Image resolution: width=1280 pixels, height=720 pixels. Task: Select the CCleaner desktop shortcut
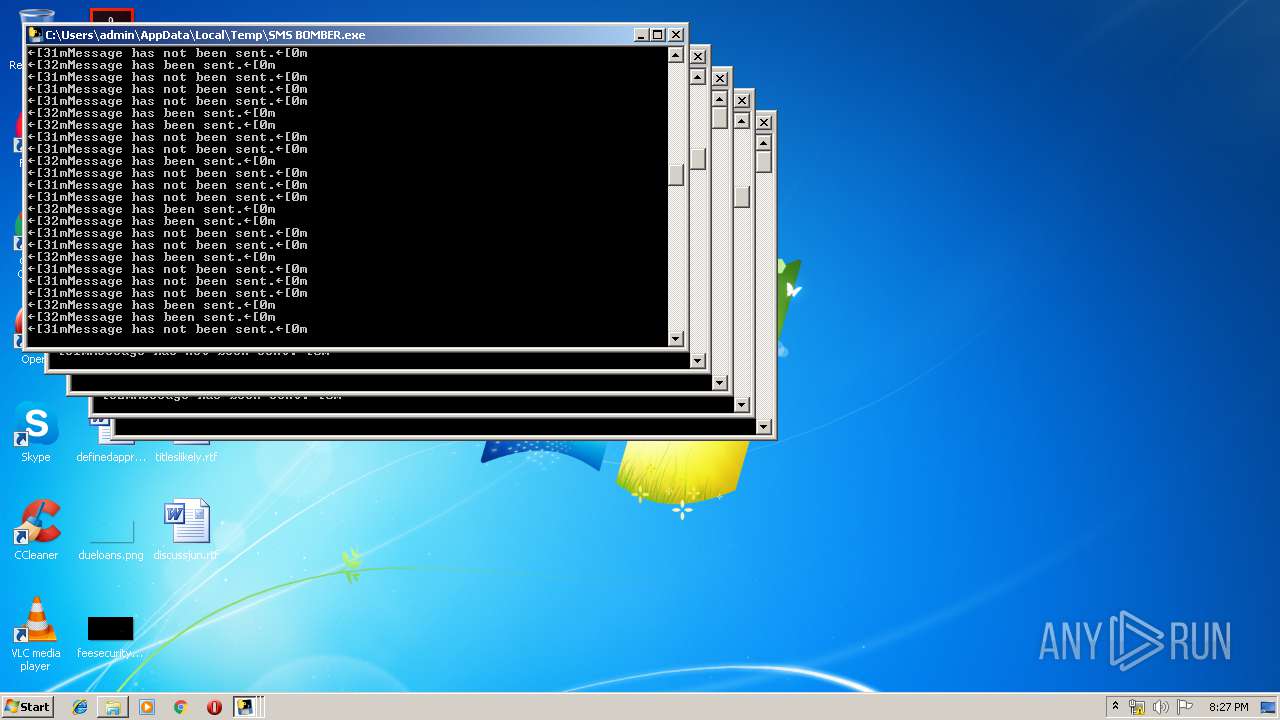36,530
